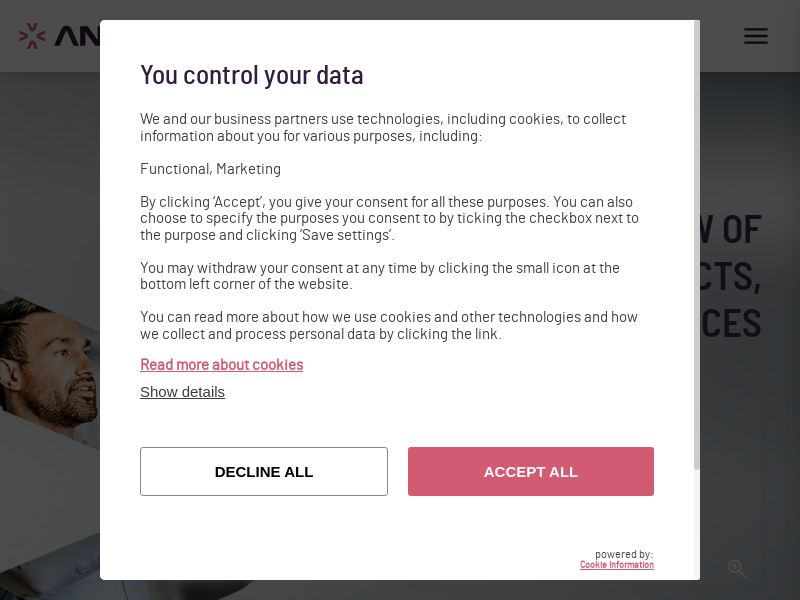
Task: Expand Show details in cookie dialog
Action: 182,392
